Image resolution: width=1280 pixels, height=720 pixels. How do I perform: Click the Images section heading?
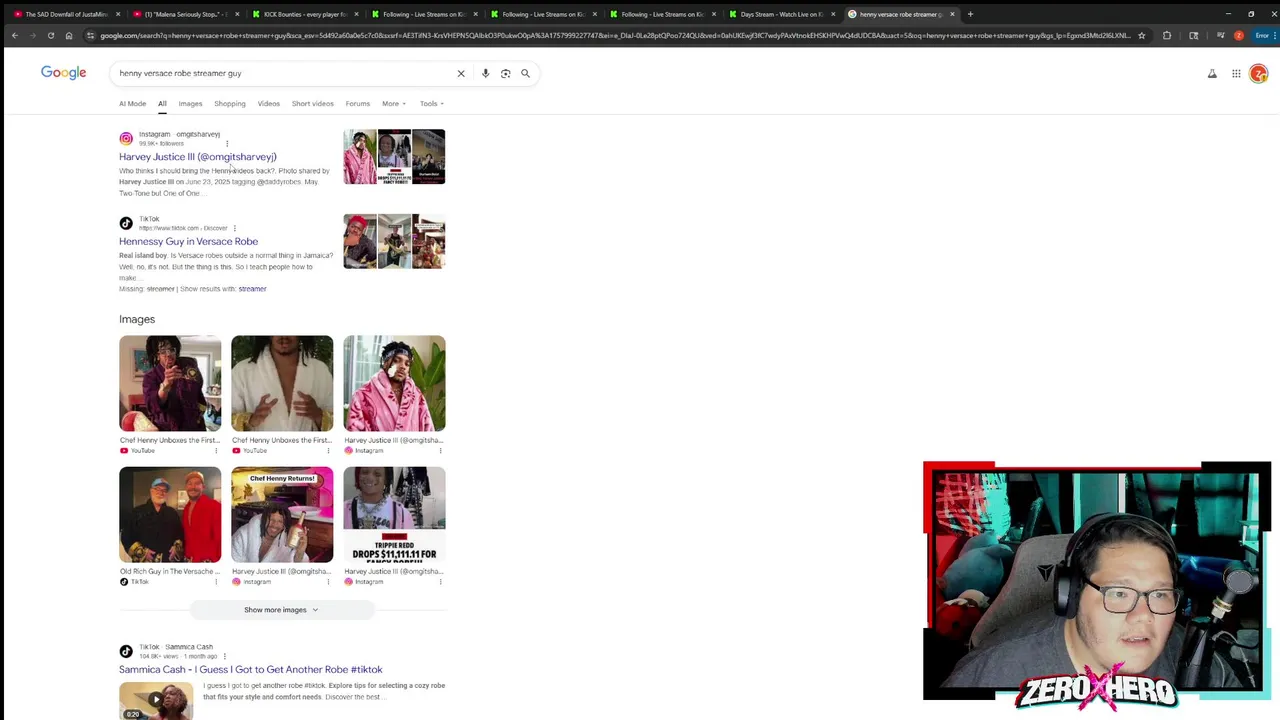pyautogui.click(x=137, y=319)
